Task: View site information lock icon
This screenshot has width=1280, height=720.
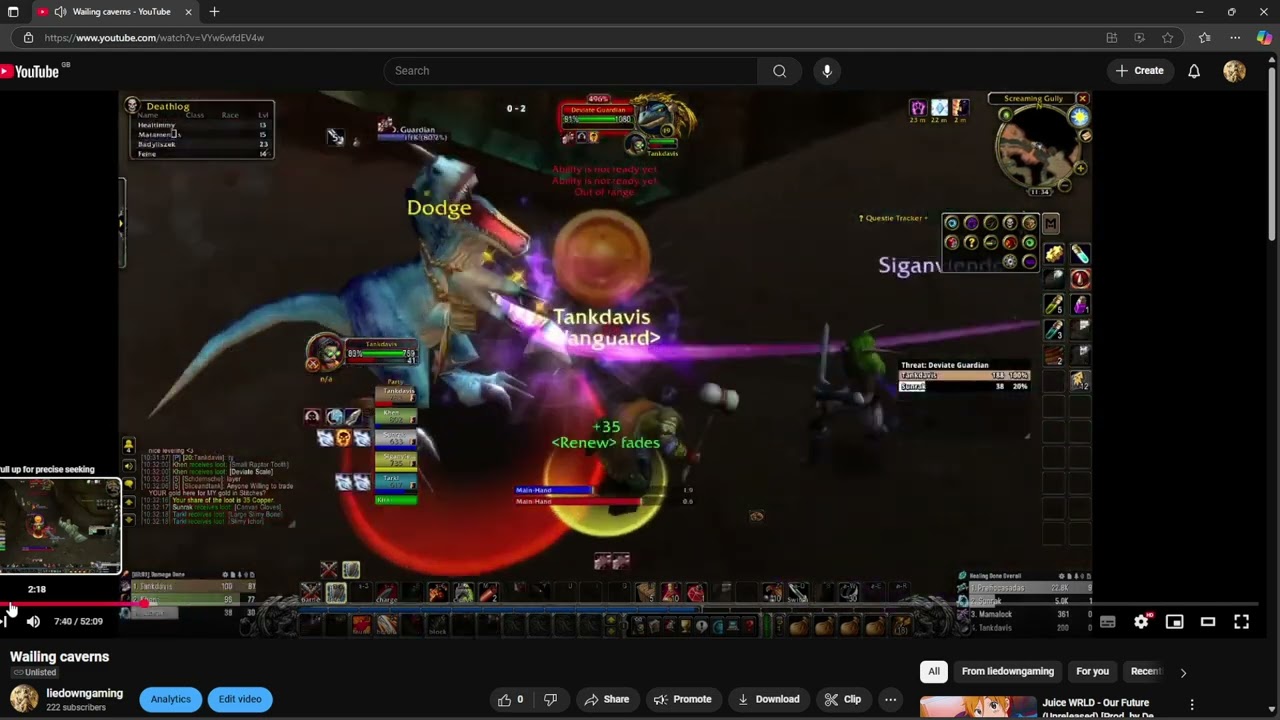Action: click(28, 38)
